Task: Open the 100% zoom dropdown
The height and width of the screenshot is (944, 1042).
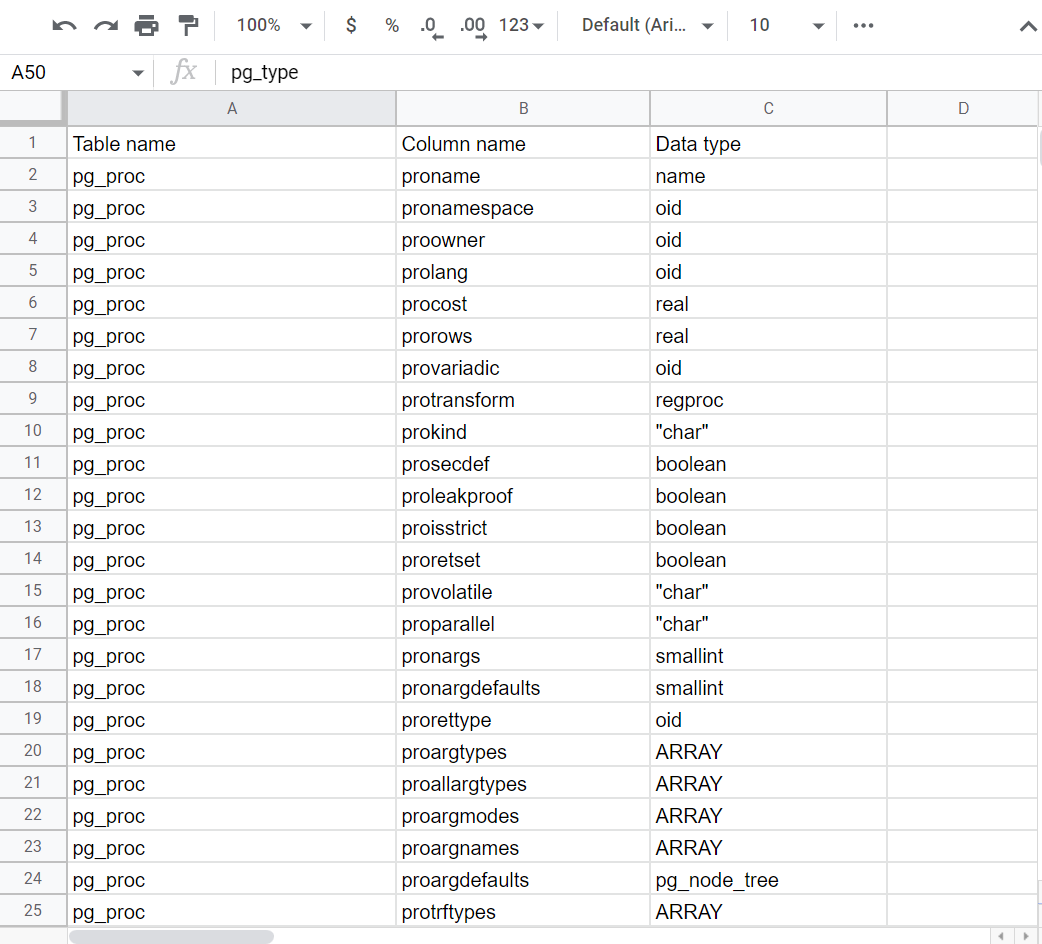Action: click(x=274, y=26)
